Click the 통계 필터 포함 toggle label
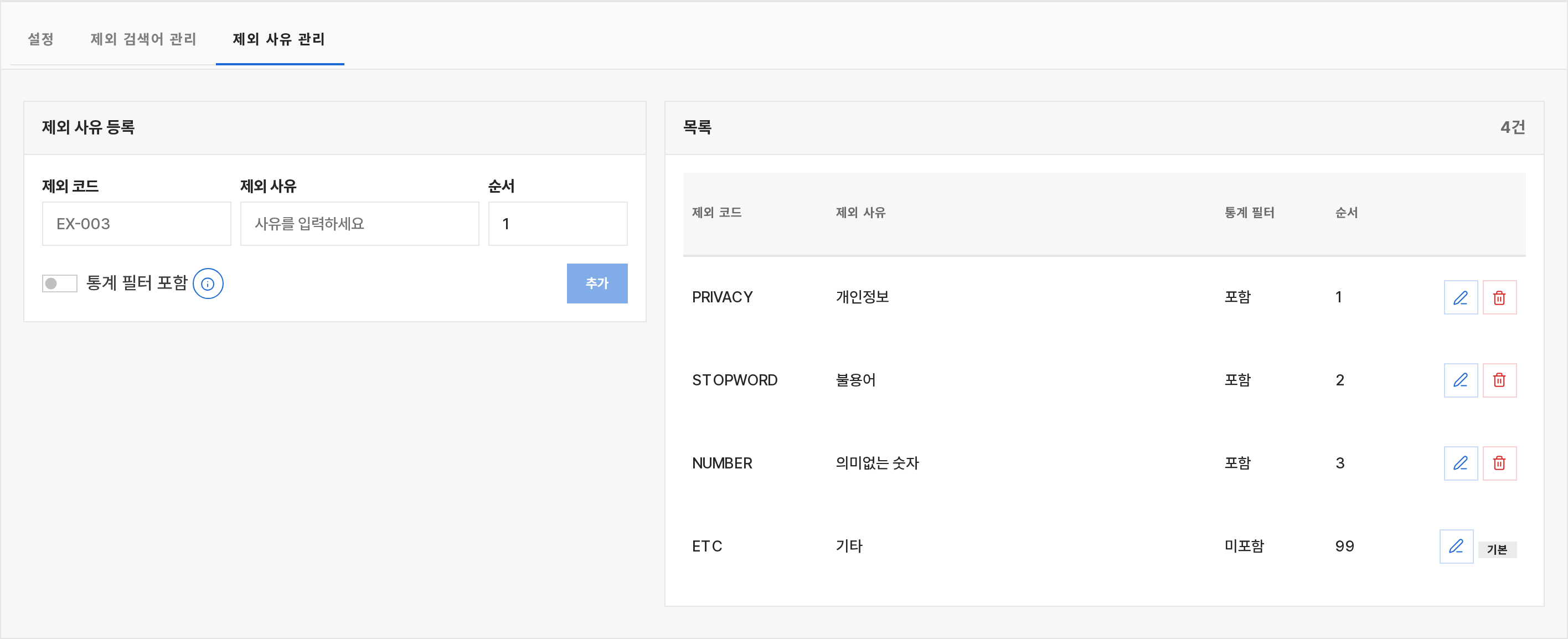Viewport: 1568px width, 639px height. [x=136, y=283]
